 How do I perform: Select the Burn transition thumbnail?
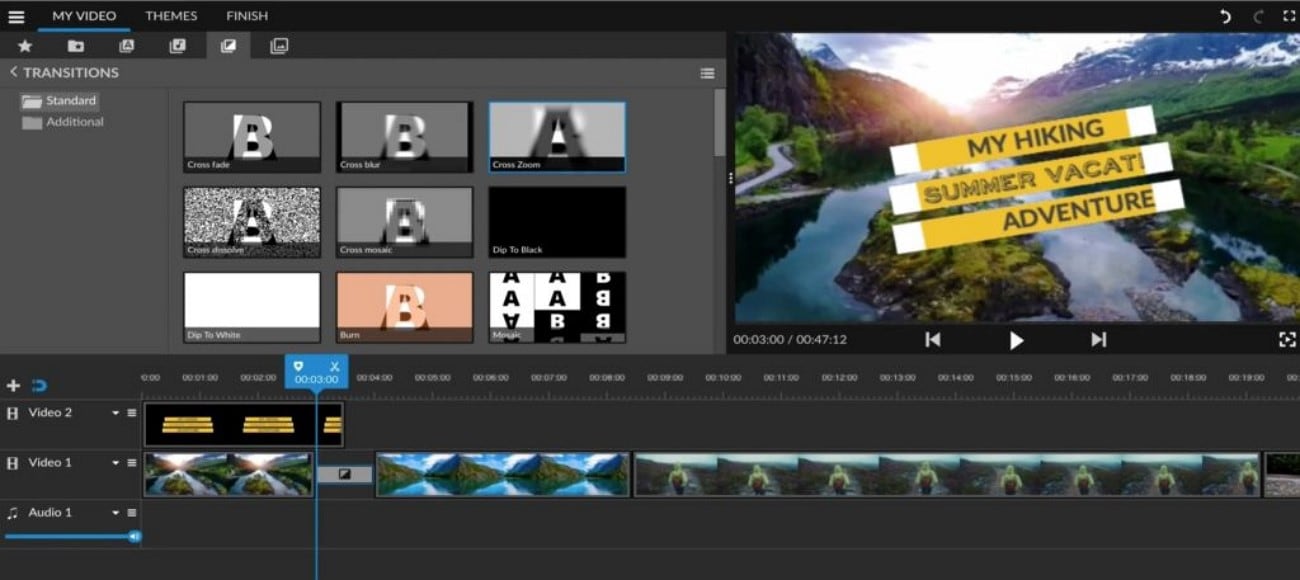tap(404, 307)
